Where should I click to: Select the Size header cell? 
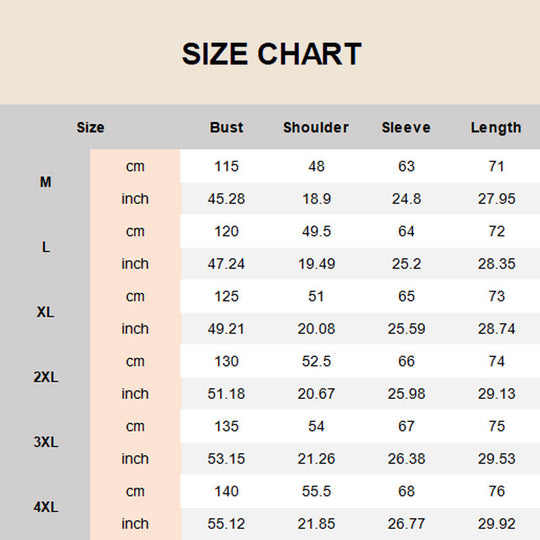tap(90, 127)
